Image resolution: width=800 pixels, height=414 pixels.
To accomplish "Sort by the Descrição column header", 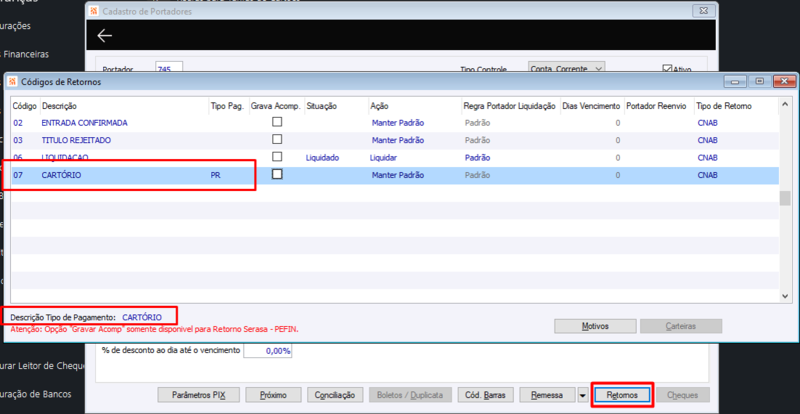I will (59, 106).
